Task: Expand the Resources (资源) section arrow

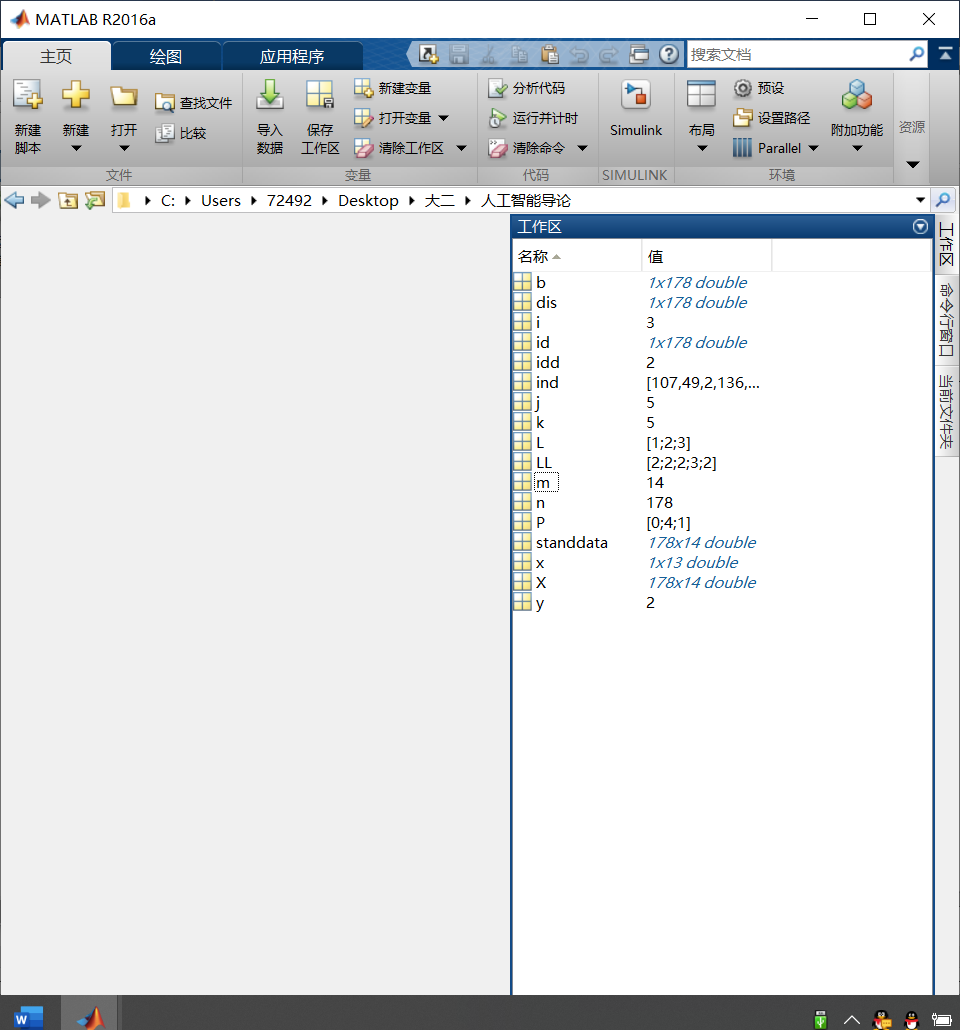Action: (x=913, y=164)
